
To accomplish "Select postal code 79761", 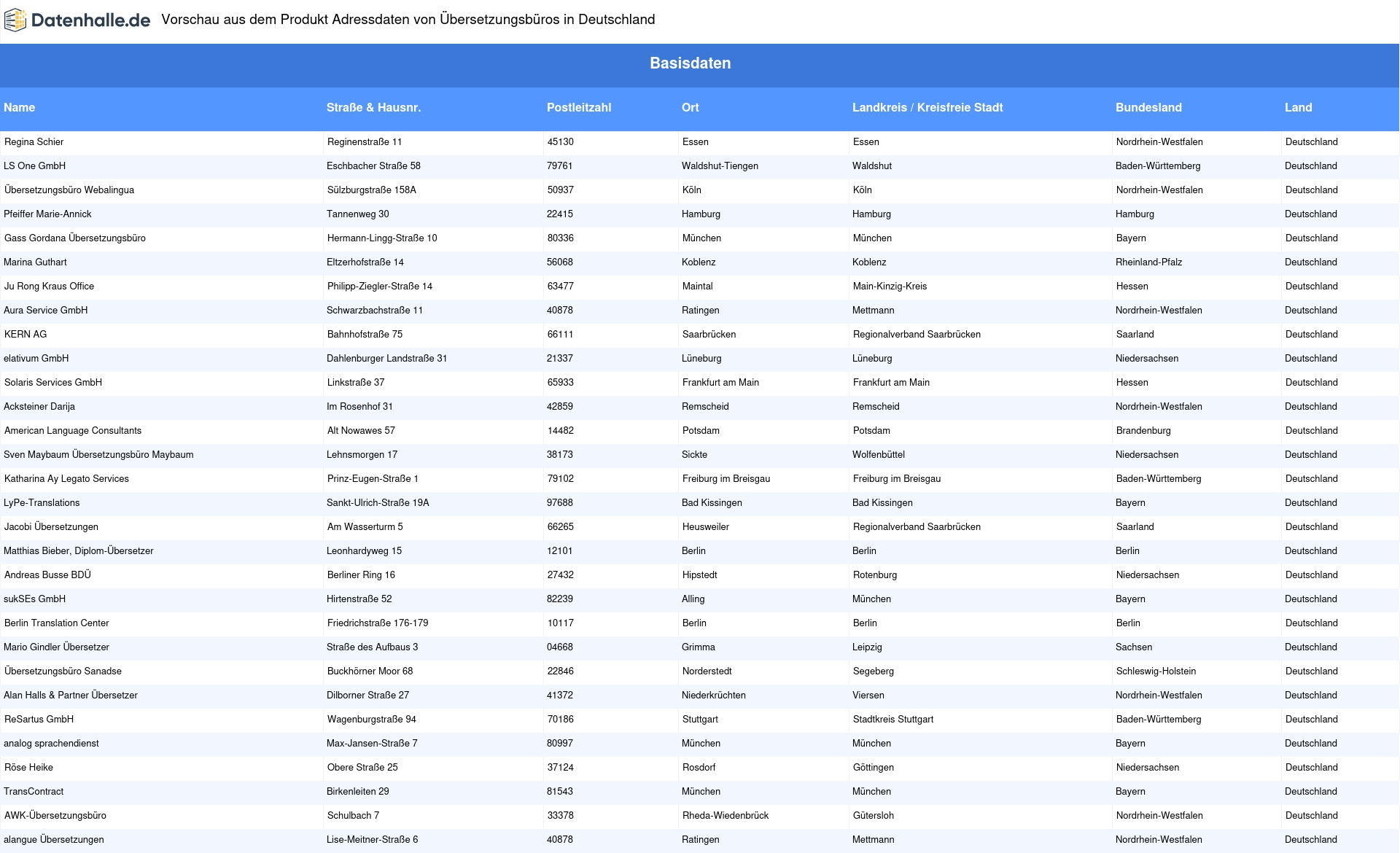I will pyautogui.click(x=560, y=166).
